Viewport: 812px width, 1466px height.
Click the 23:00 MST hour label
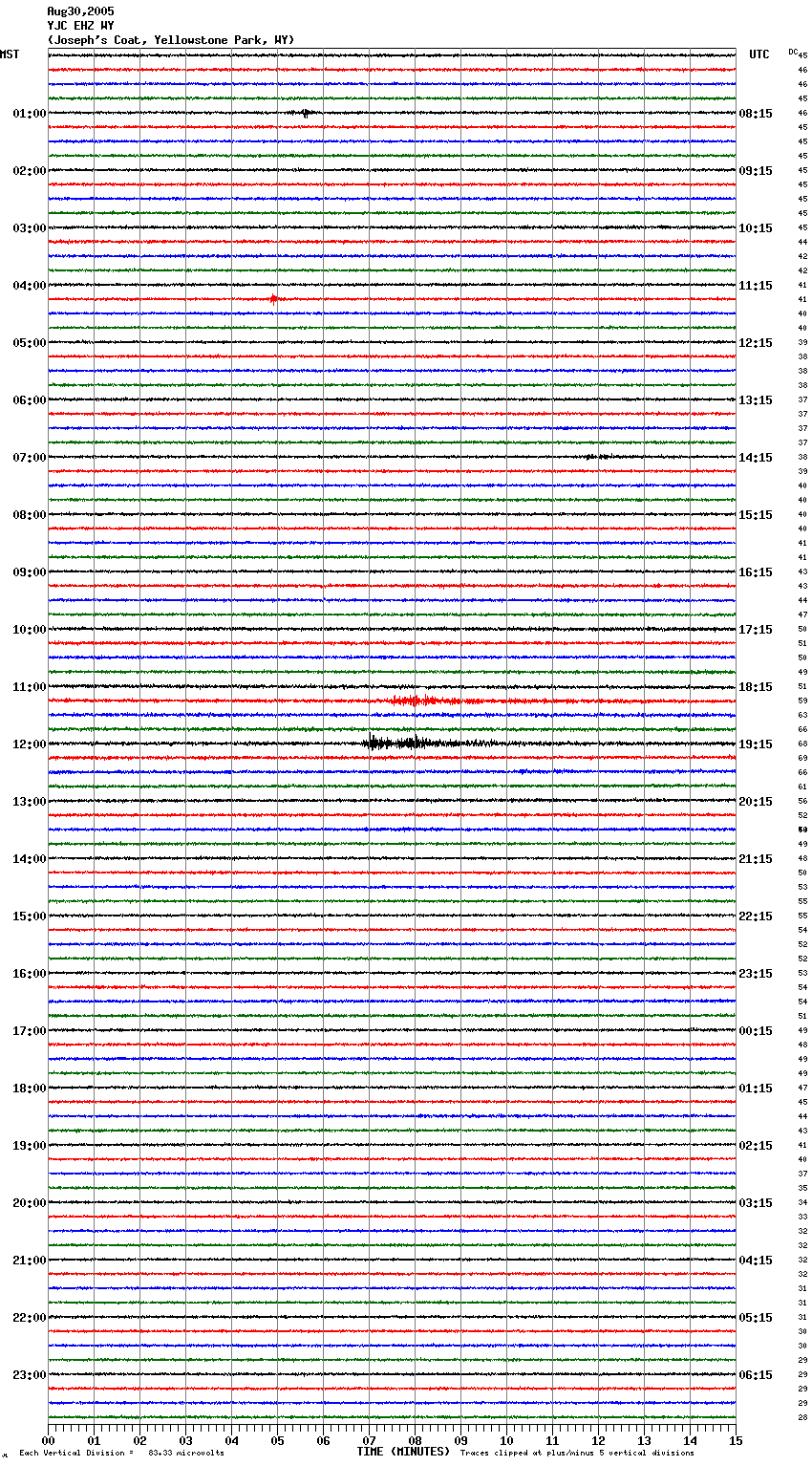[x=30, y=1375]
